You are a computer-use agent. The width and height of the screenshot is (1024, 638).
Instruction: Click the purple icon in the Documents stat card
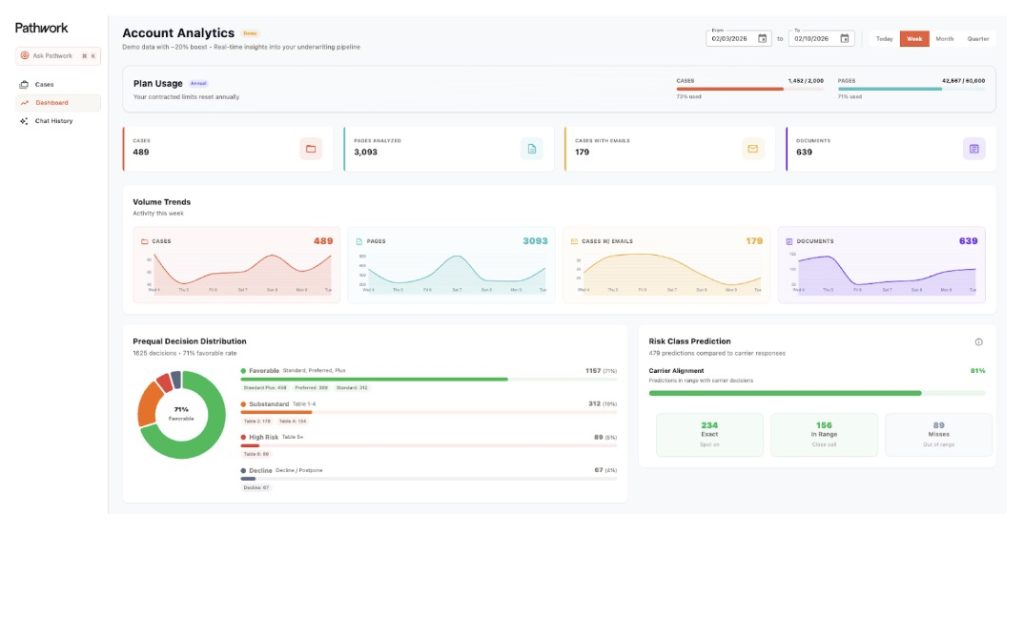point(974,149)
